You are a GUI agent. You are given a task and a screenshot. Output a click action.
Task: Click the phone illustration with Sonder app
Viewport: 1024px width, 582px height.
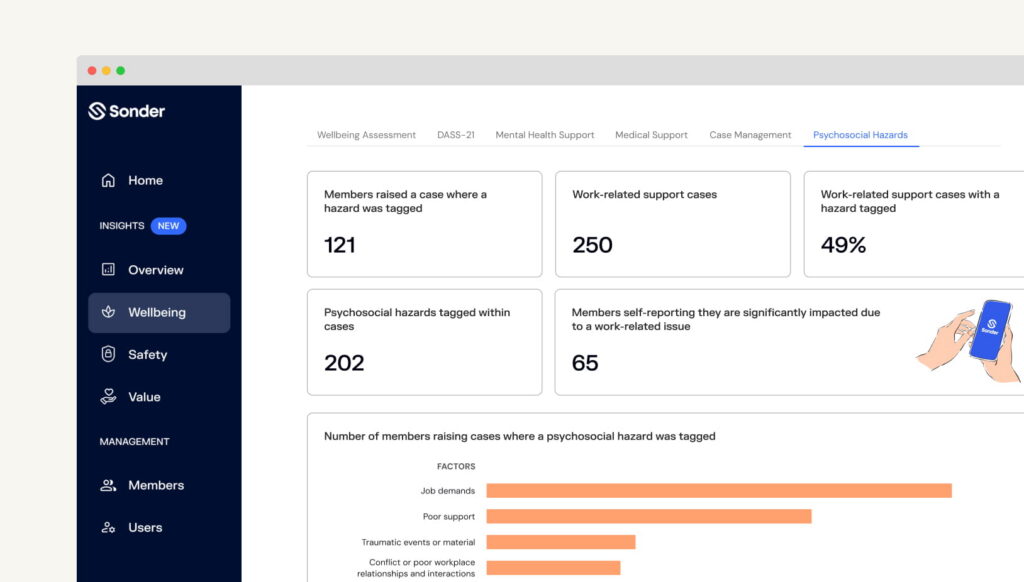click(988, 331)
